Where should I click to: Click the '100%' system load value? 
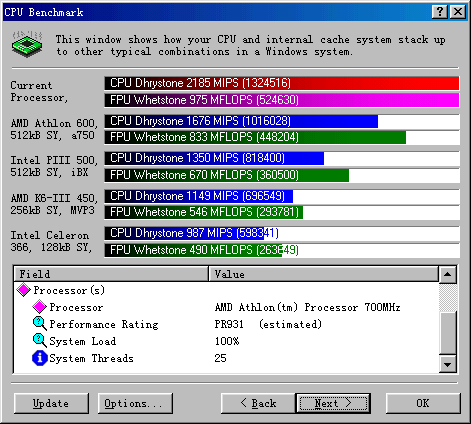(227, 341)
